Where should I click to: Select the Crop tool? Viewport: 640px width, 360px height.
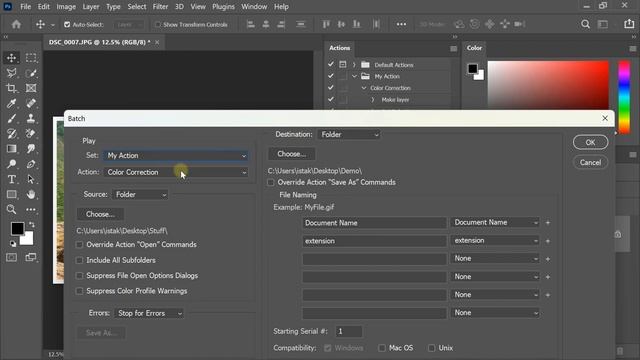[11, 88]
